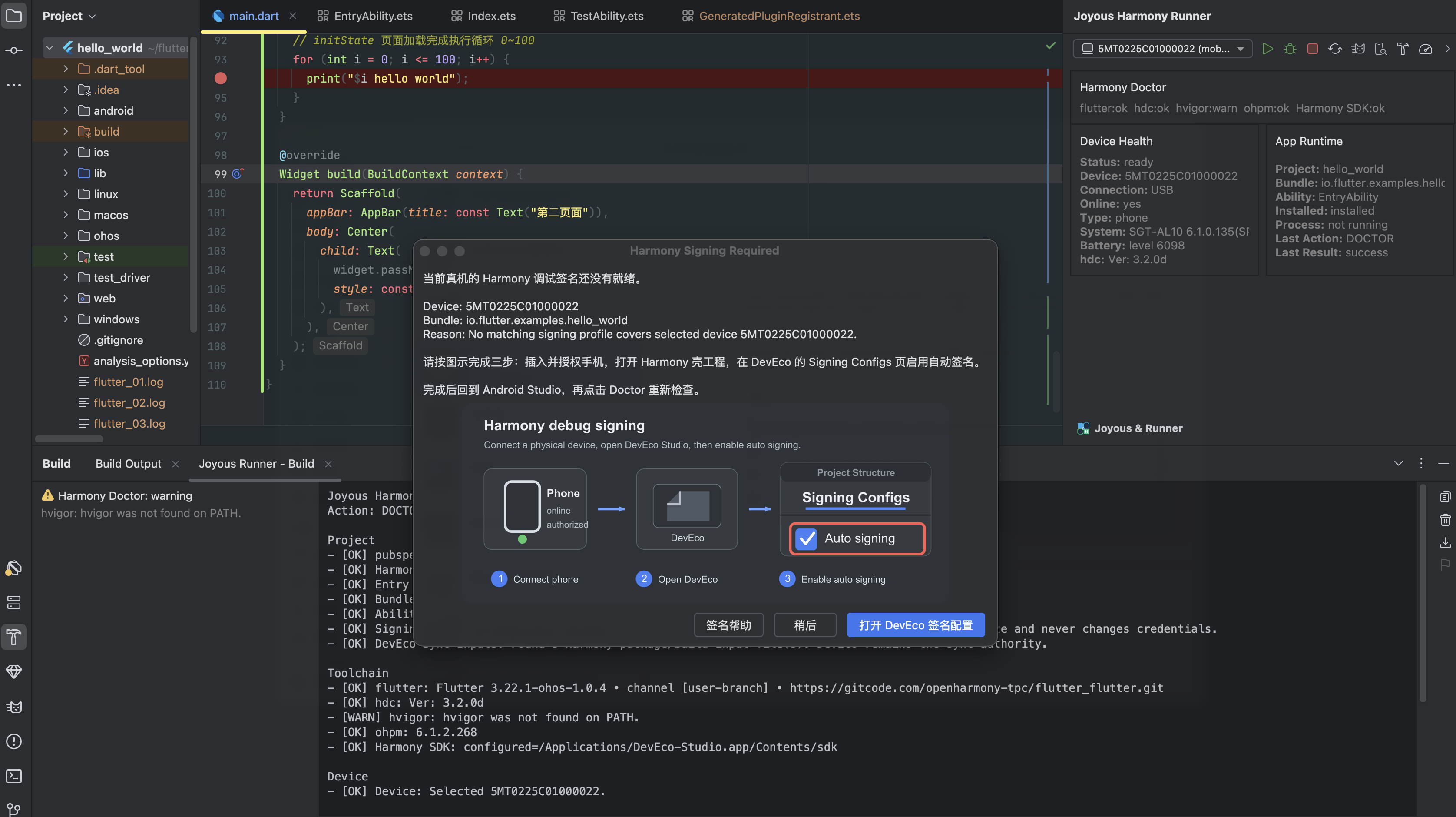Switch to the Index.ets tab
This screenshot has width=1456, height=817.
483,16
